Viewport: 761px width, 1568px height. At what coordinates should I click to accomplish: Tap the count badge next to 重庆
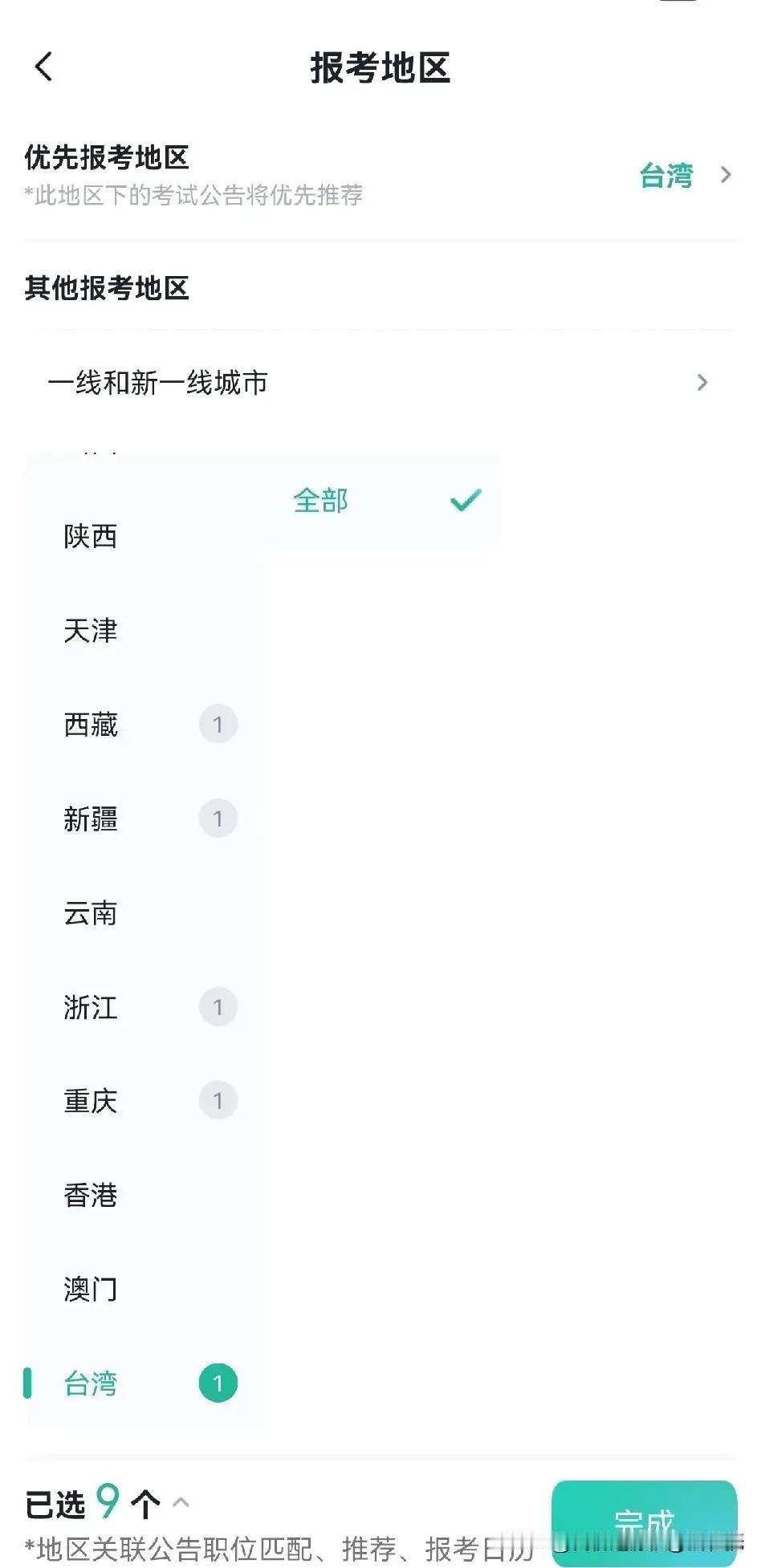[x=218, y=1100]
